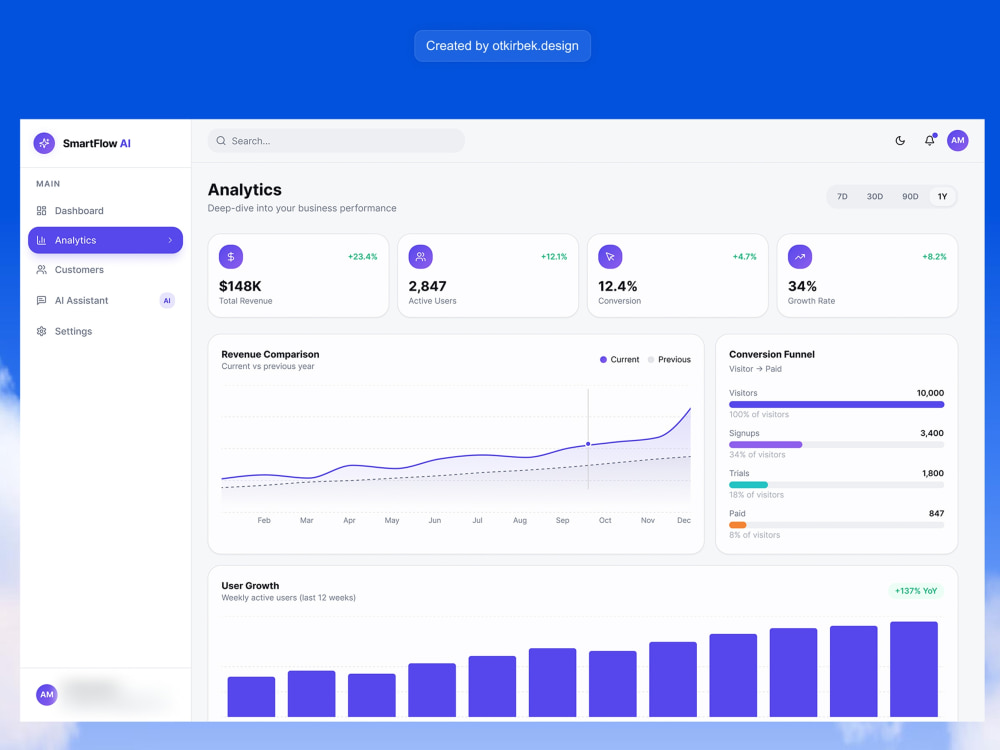Click the trend arrow icon on Growth Rate card
Viewport: 1000px width, 750px height.
(x=800, y=256)
